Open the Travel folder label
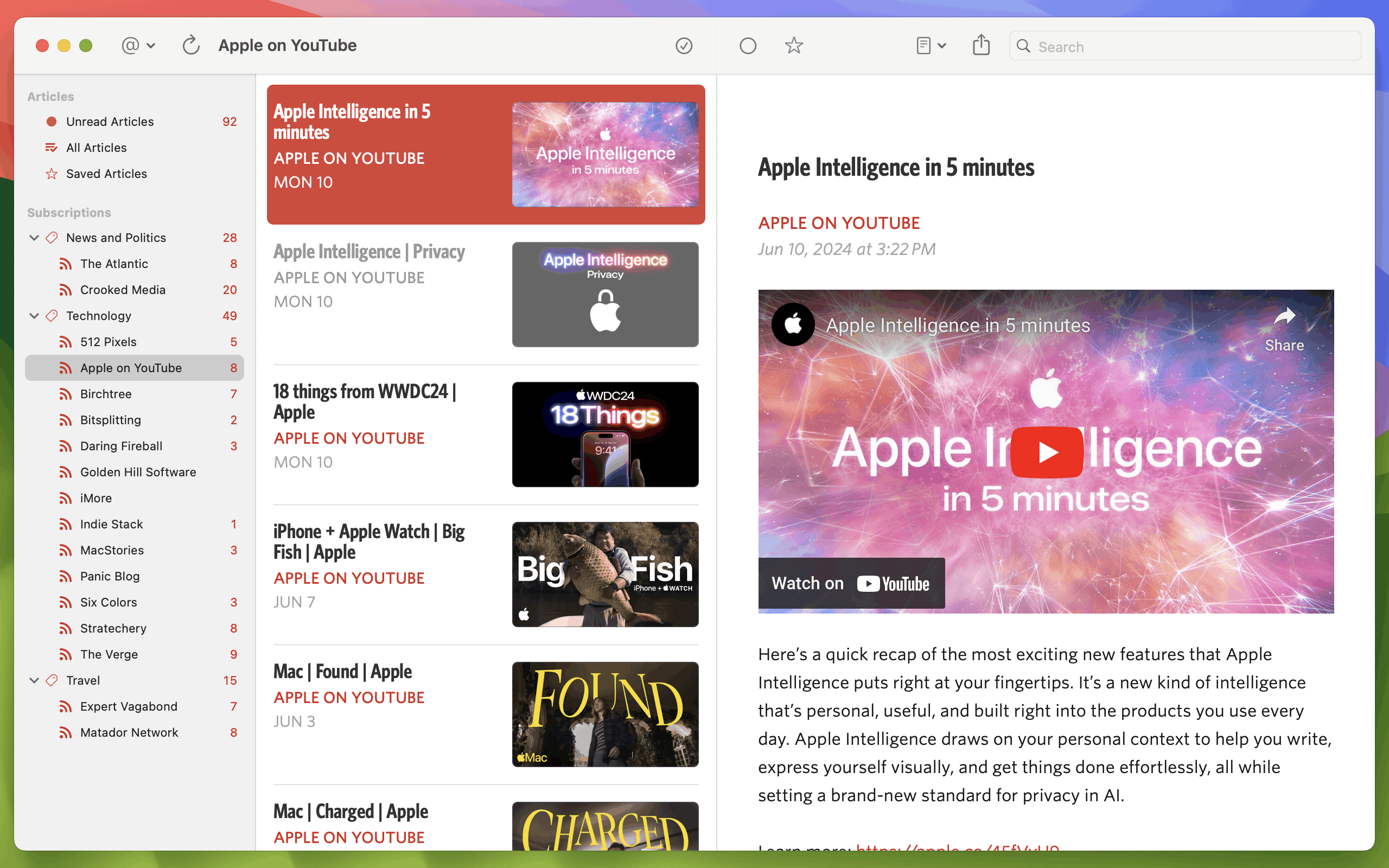Viewport: 1389px width, 868px height. pyautogui.click(x=83, y=680)
